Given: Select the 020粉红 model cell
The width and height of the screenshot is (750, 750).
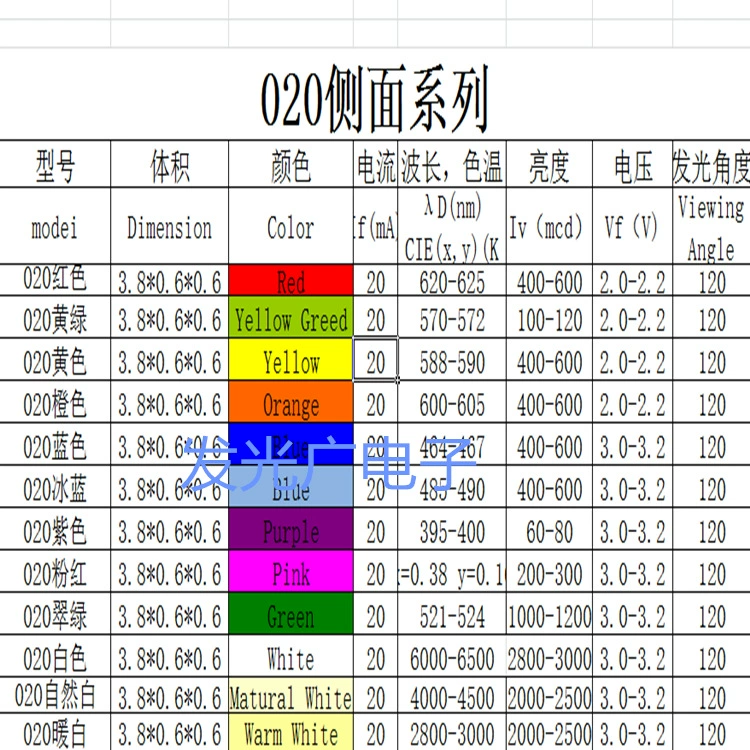Looking at the screenshot, I should click(x=55, y=571).
